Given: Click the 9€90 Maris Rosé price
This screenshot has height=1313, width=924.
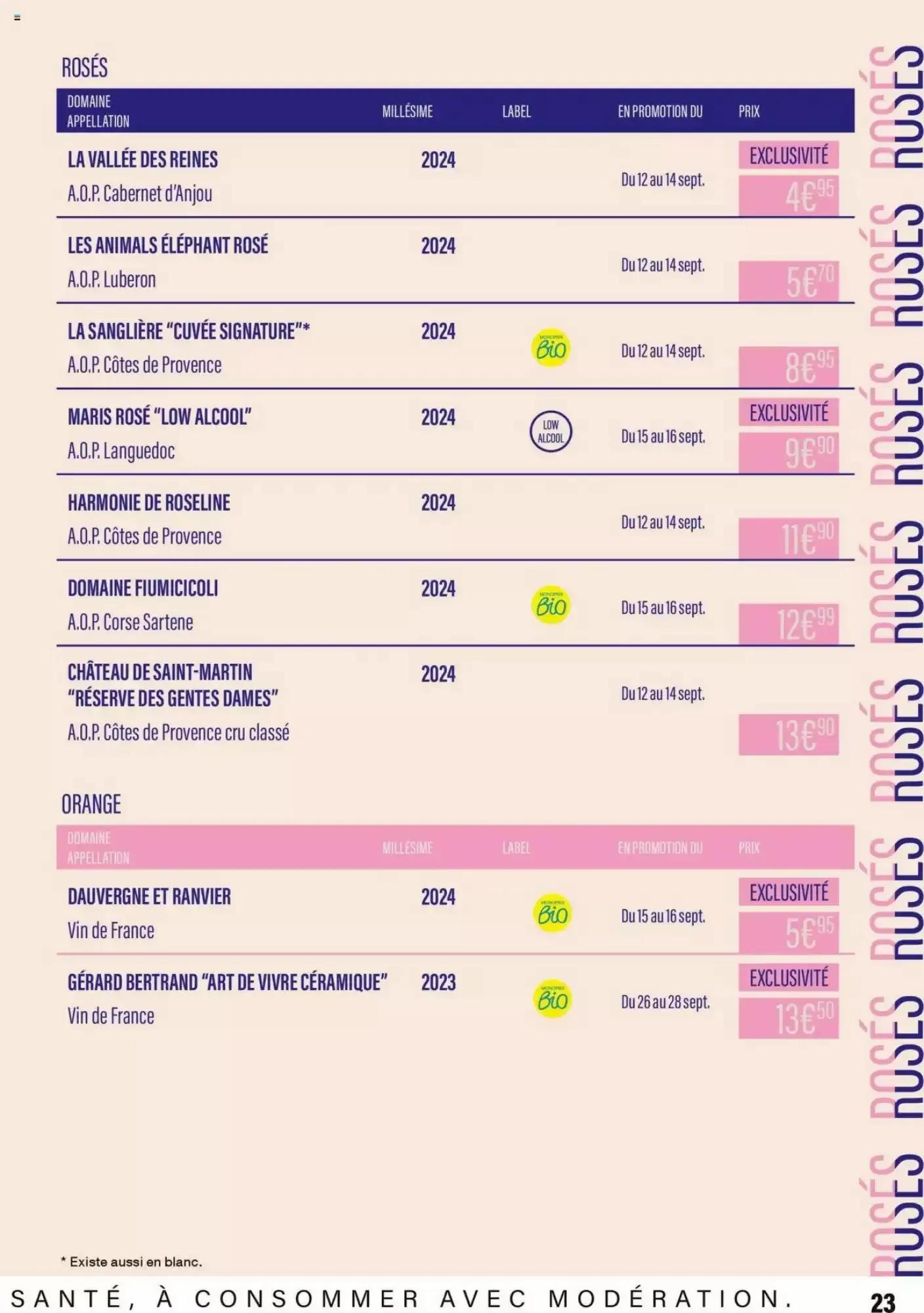Looking at the screenshot, I should point(789,452).
